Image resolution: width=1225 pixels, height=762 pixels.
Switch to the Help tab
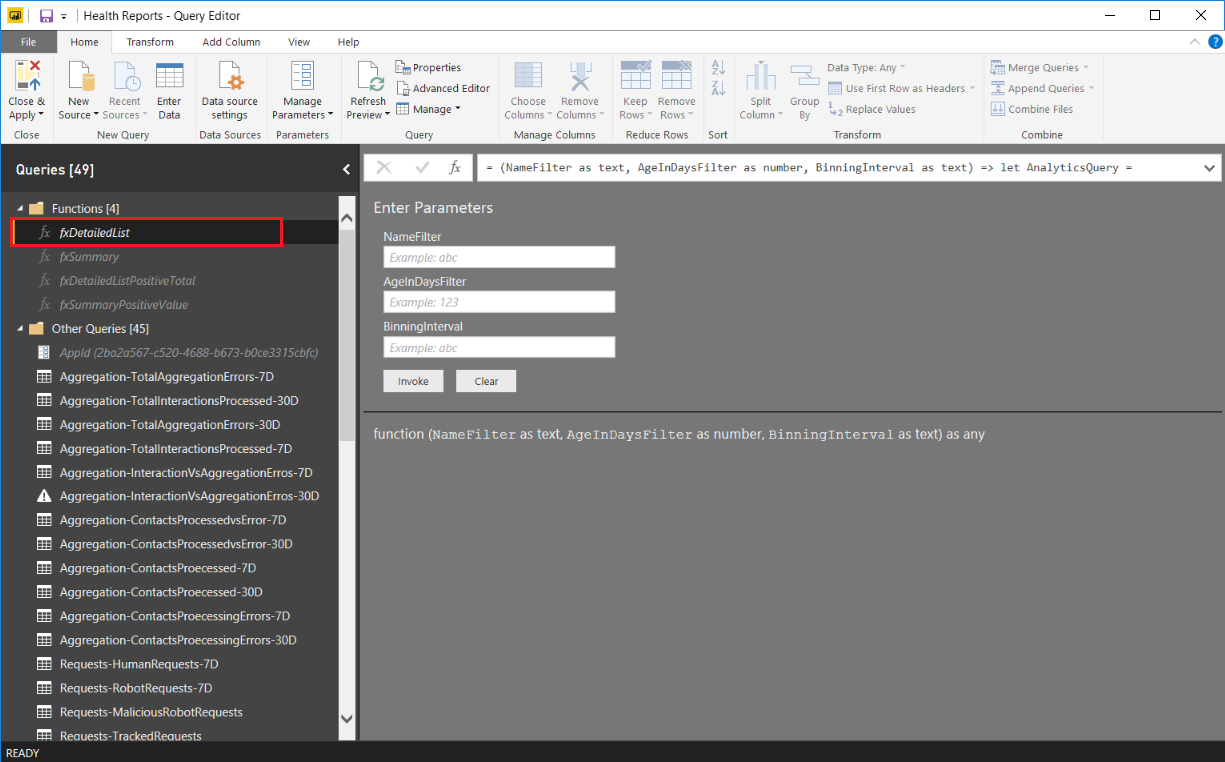[348, 42]
